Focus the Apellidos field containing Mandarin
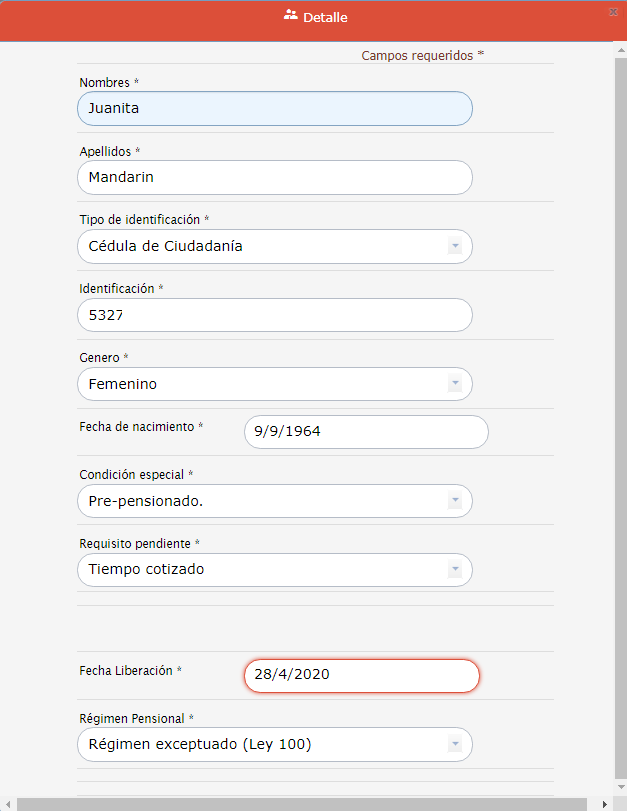 (274, 178)
